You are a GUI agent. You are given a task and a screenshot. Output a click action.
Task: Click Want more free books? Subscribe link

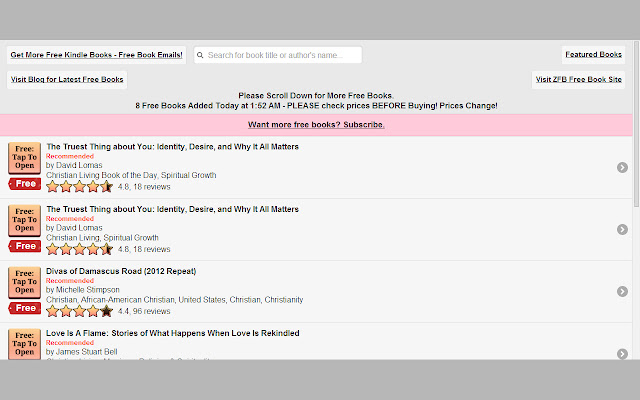pos(316,124)
